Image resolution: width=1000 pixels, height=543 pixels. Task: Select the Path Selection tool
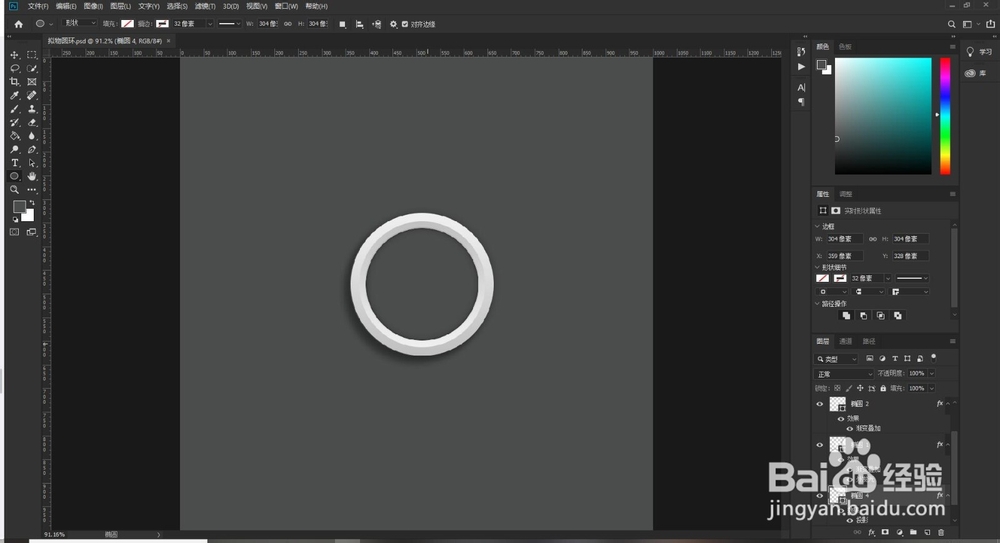tap(32, 163)
